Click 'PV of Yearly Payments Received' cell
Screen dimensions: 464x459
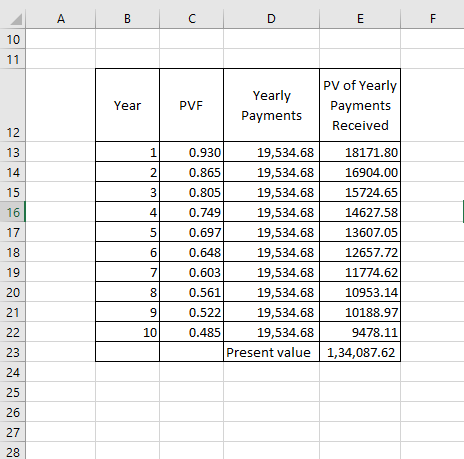point(360,105)
